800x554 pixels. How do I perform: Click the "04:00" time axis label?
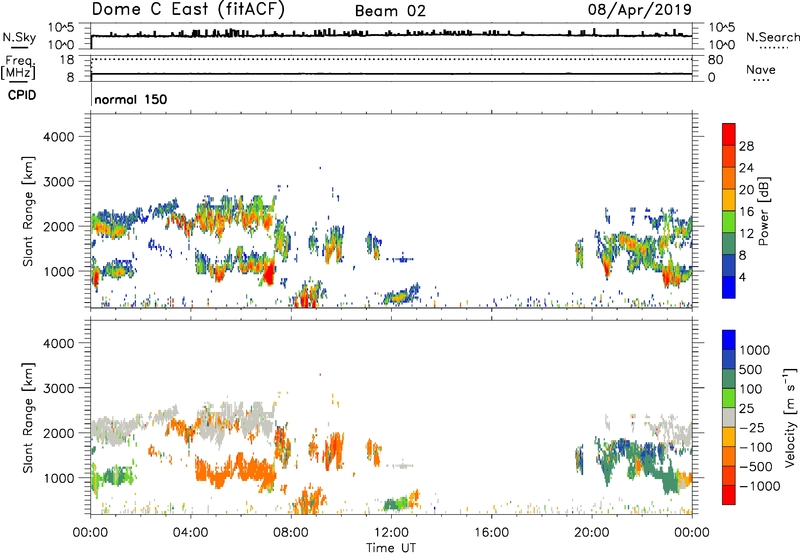pyautogui.click(x=190, y=533)
